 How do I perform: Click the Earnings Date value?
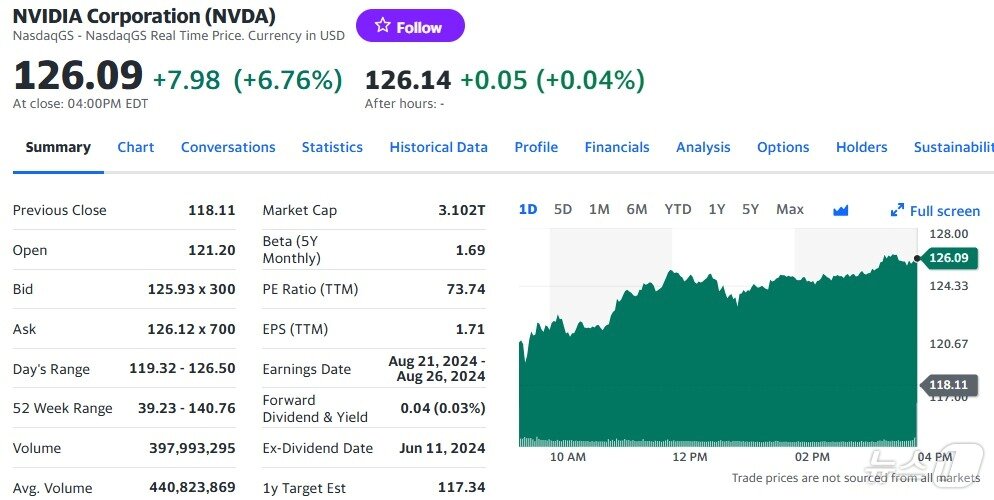[x=436, y=368]
